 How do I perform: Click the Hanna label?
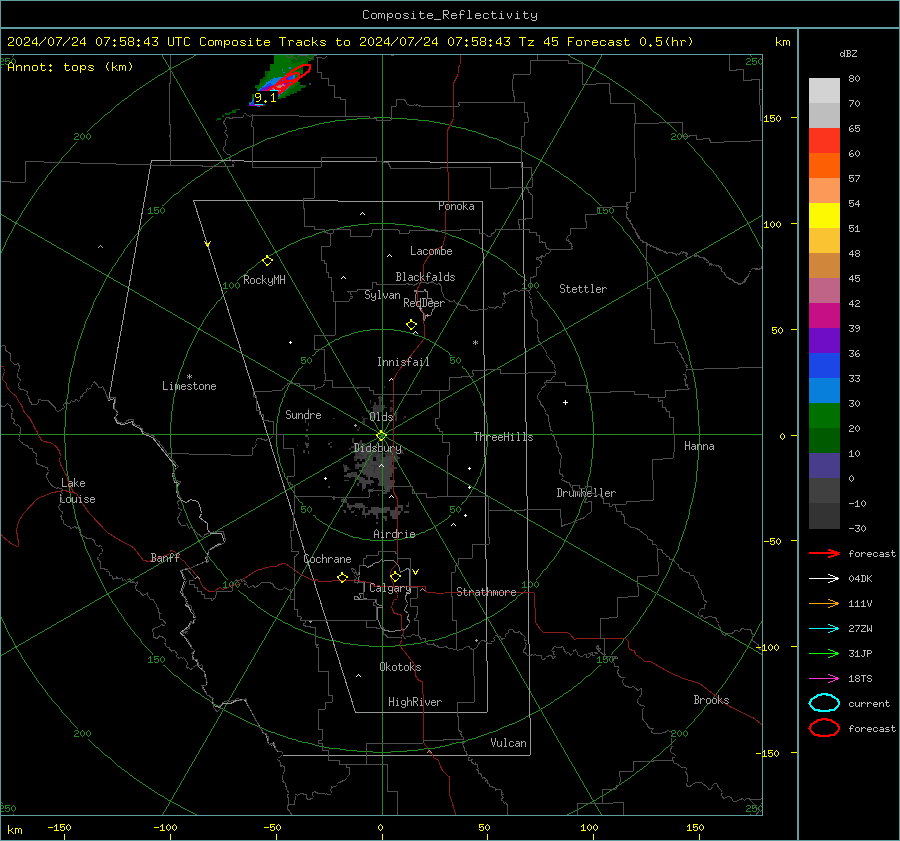pos(699,446)
